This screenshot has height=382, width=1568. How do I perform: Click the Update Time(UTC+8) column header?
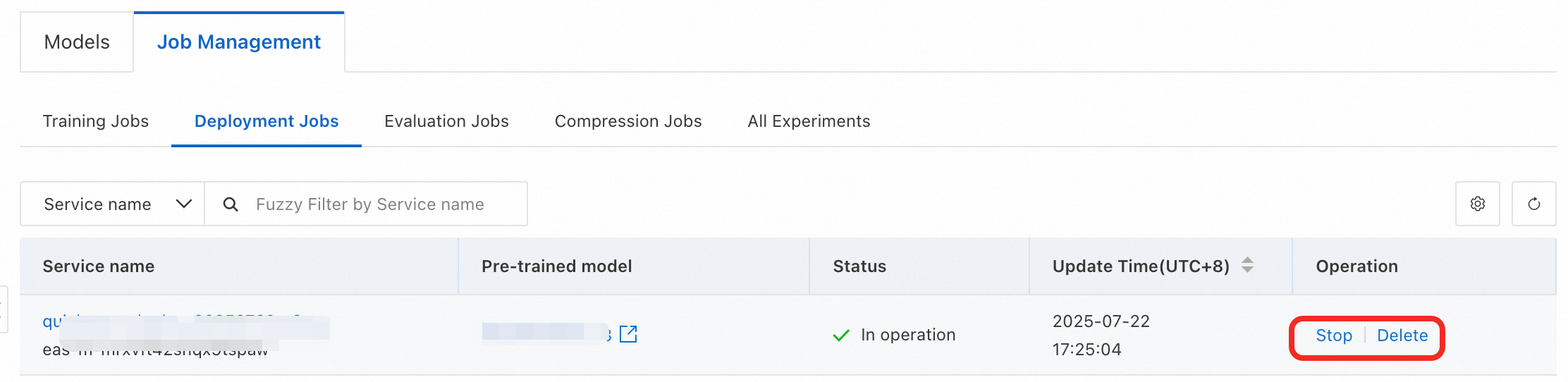coord(1140,266)
